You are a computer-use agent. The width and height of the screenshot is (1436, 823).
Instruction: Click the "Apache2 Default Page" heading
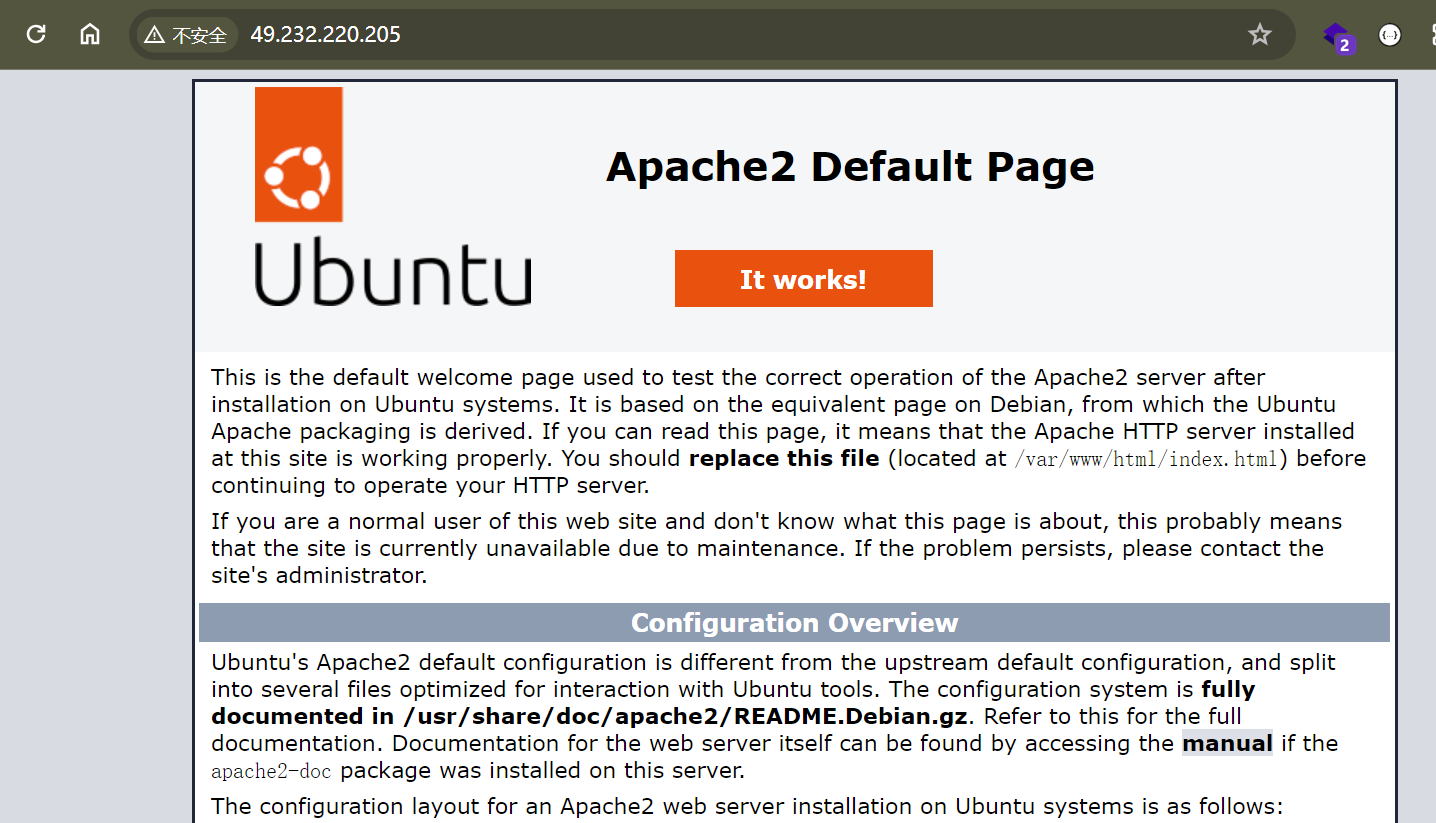pyautogui.click(x=850, y=166)
